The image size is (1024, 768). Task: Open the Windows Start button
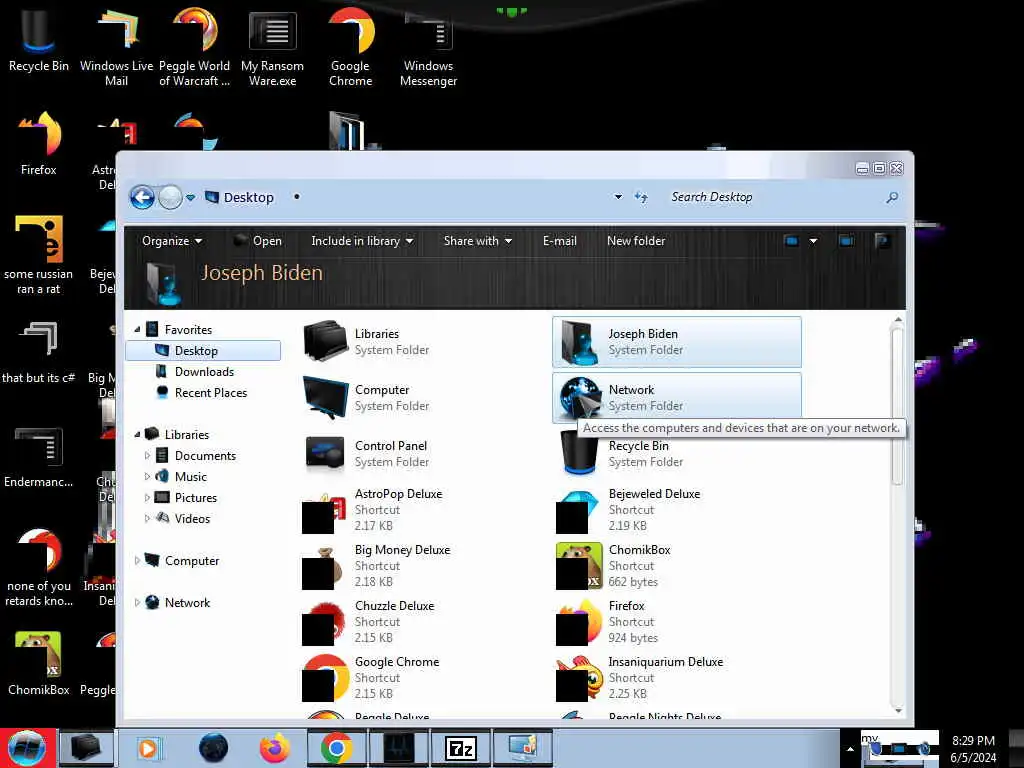[x=26, y=748]
